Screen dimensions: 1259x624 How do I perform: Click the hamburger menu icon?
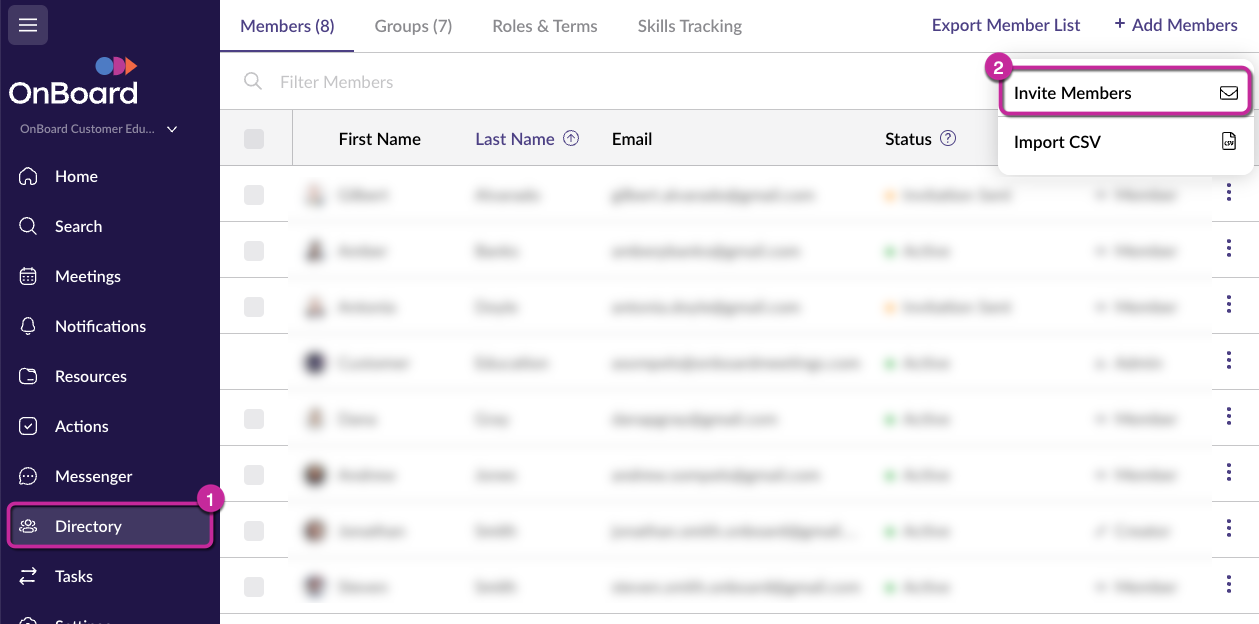pyautogui.click(x=28, y=25)
